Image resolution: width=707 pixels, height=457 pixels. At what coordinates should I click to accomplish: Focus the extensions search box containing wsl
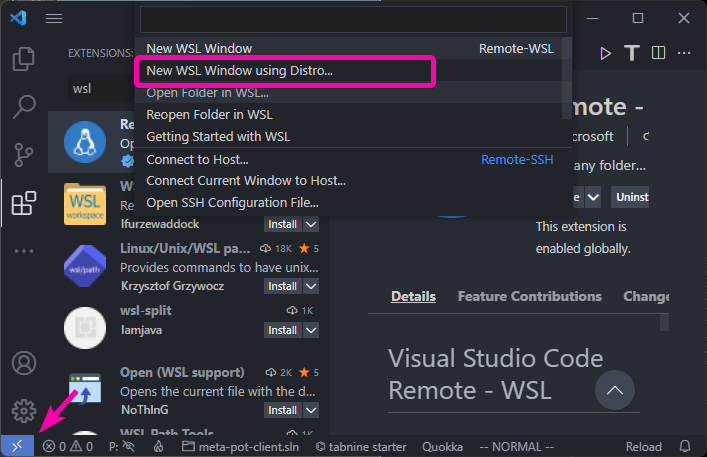pyautogui.click(x=102, y=88)
